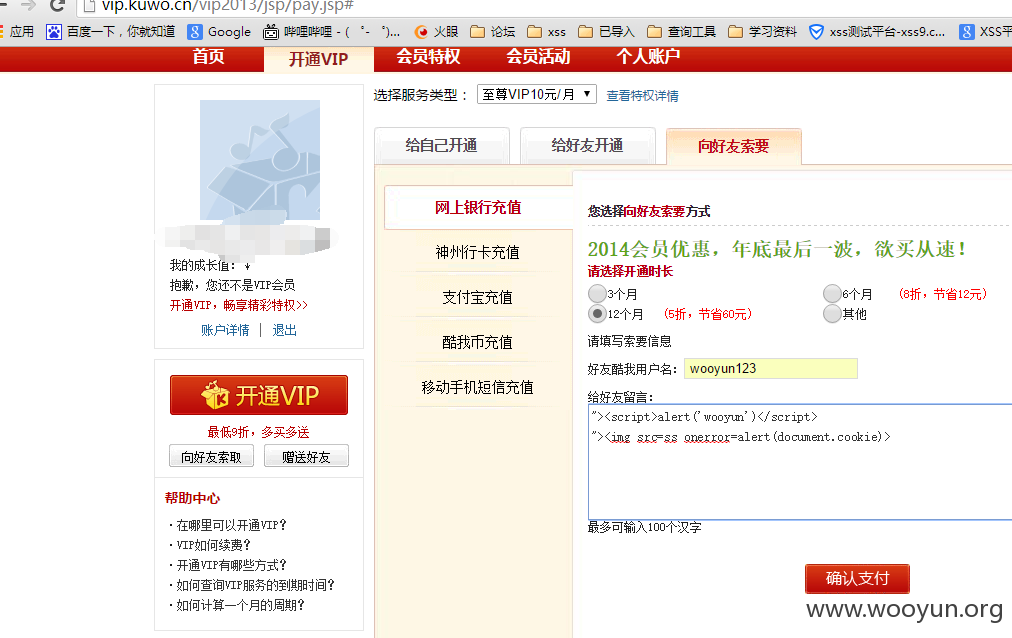Click the 退出 logout link
Screen dimensions: 1012x638
click(284, 330)
